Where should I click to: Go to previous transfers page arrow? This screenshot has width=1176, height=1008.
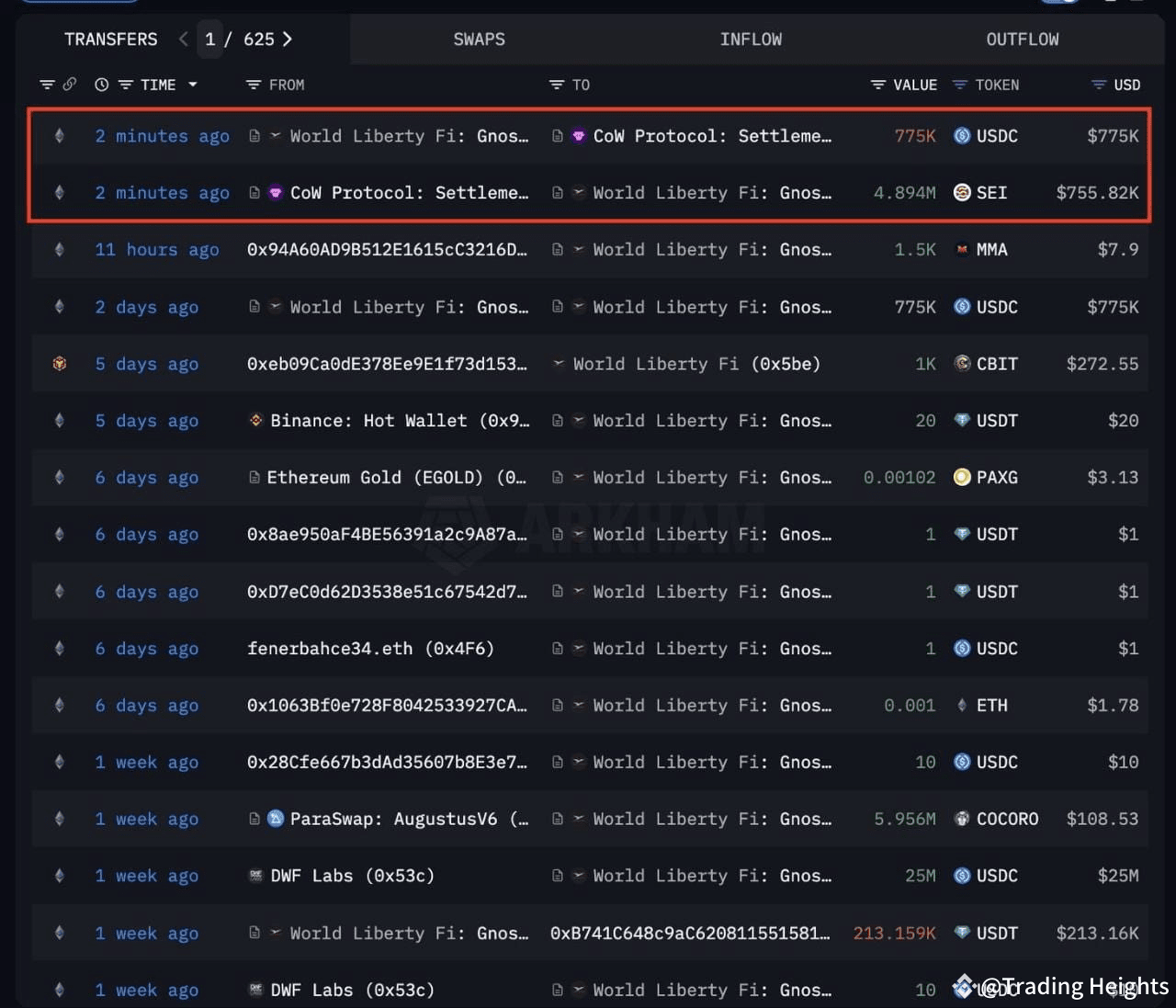point(184,39)
